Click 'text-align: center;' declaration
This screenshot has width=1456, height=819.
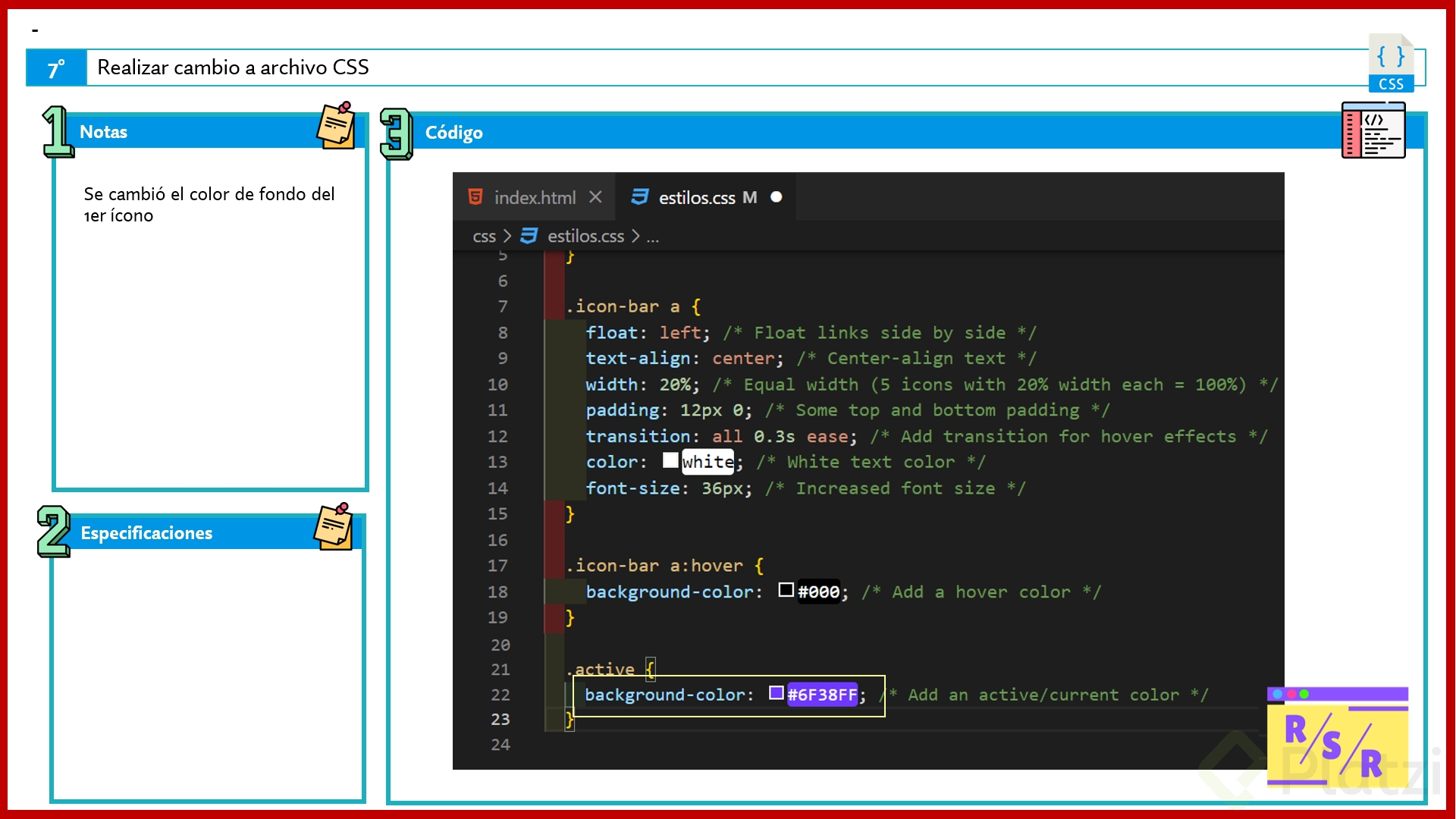coord(685,359)
